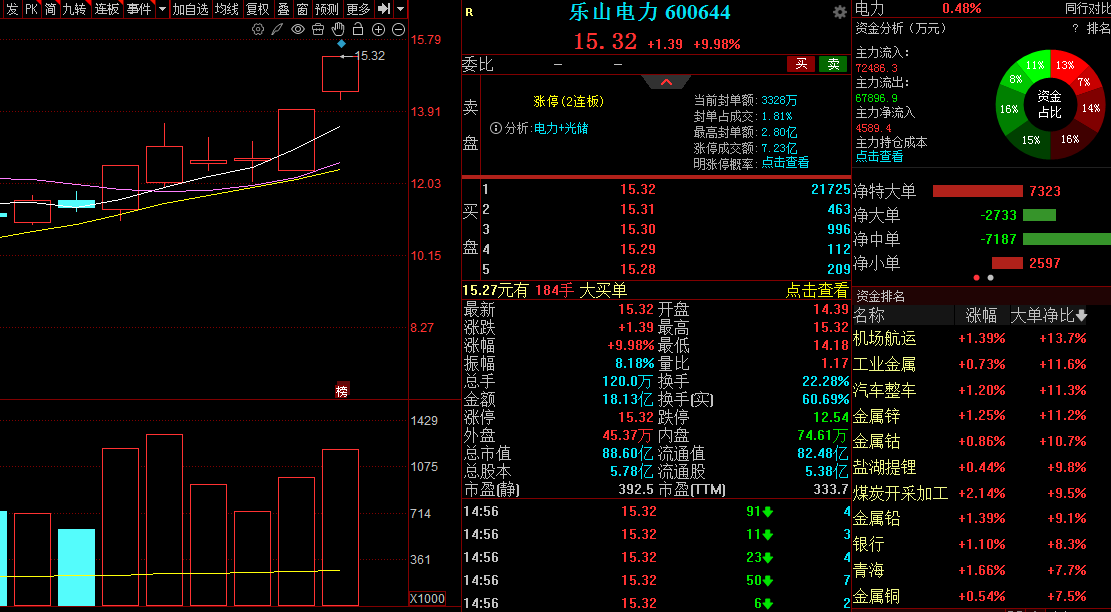Toggle the 连板 toolbar option
Screen dimensions: 1111x612
tap(107, 9)
